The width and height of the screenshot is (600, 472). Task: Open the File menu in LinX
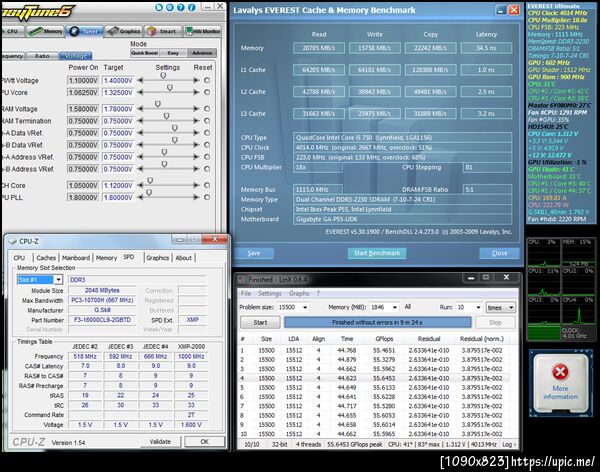coord(246,293)
